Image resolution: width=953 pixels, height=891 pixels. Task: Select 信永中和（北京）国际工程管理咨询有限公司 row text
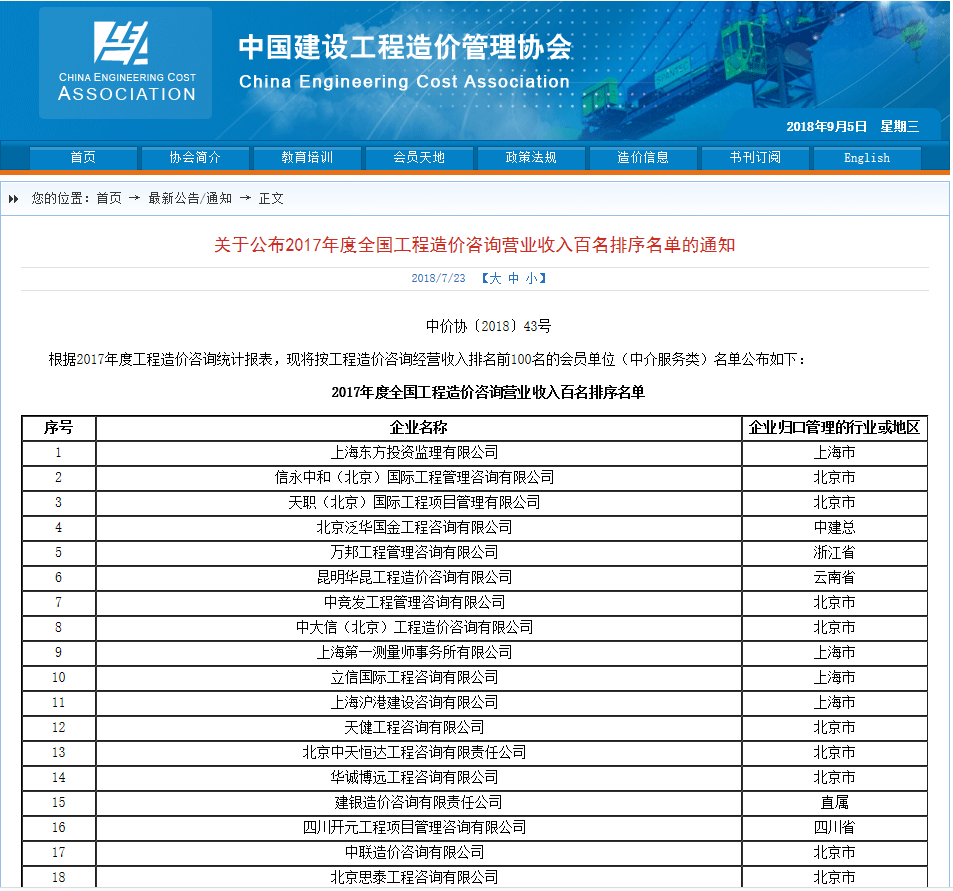pos(415,478)
